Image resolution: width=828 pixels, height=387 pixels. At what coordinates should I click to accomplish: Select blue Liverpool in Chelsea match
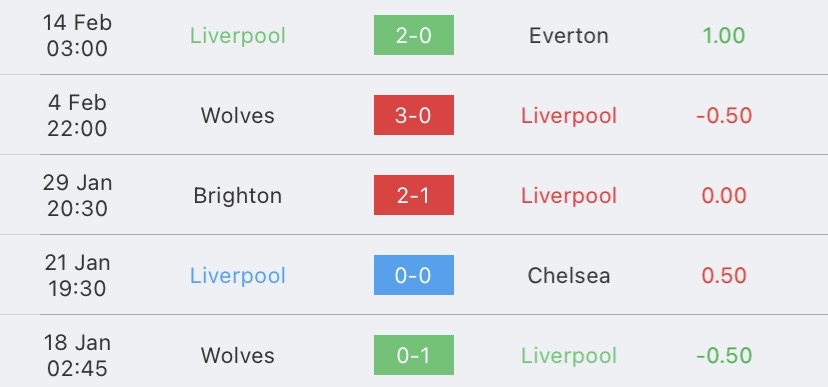coord(238,276)
